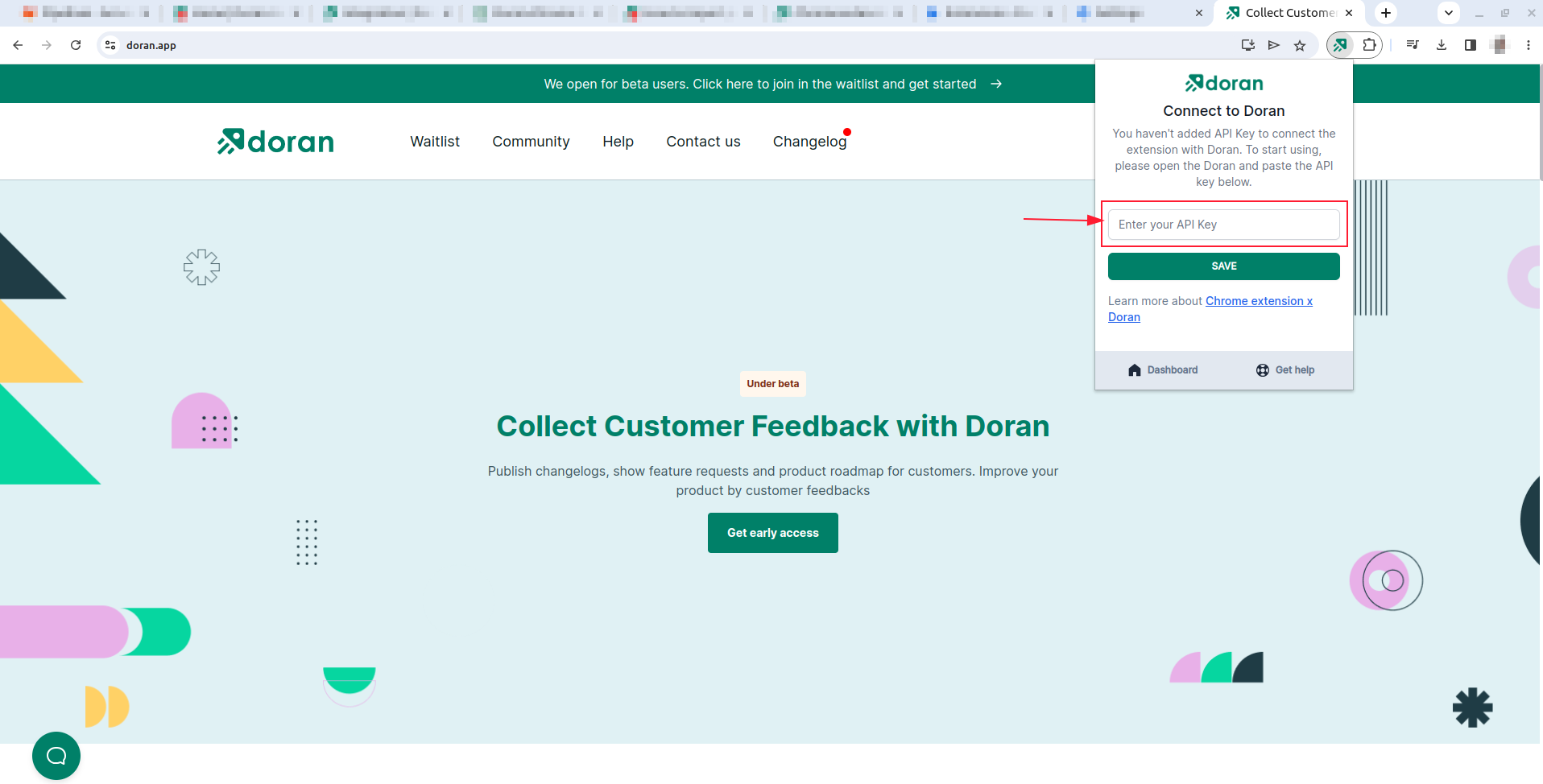Click the Connect to Doran heading
The image size is (1543, 784).
coord(1224,111)
